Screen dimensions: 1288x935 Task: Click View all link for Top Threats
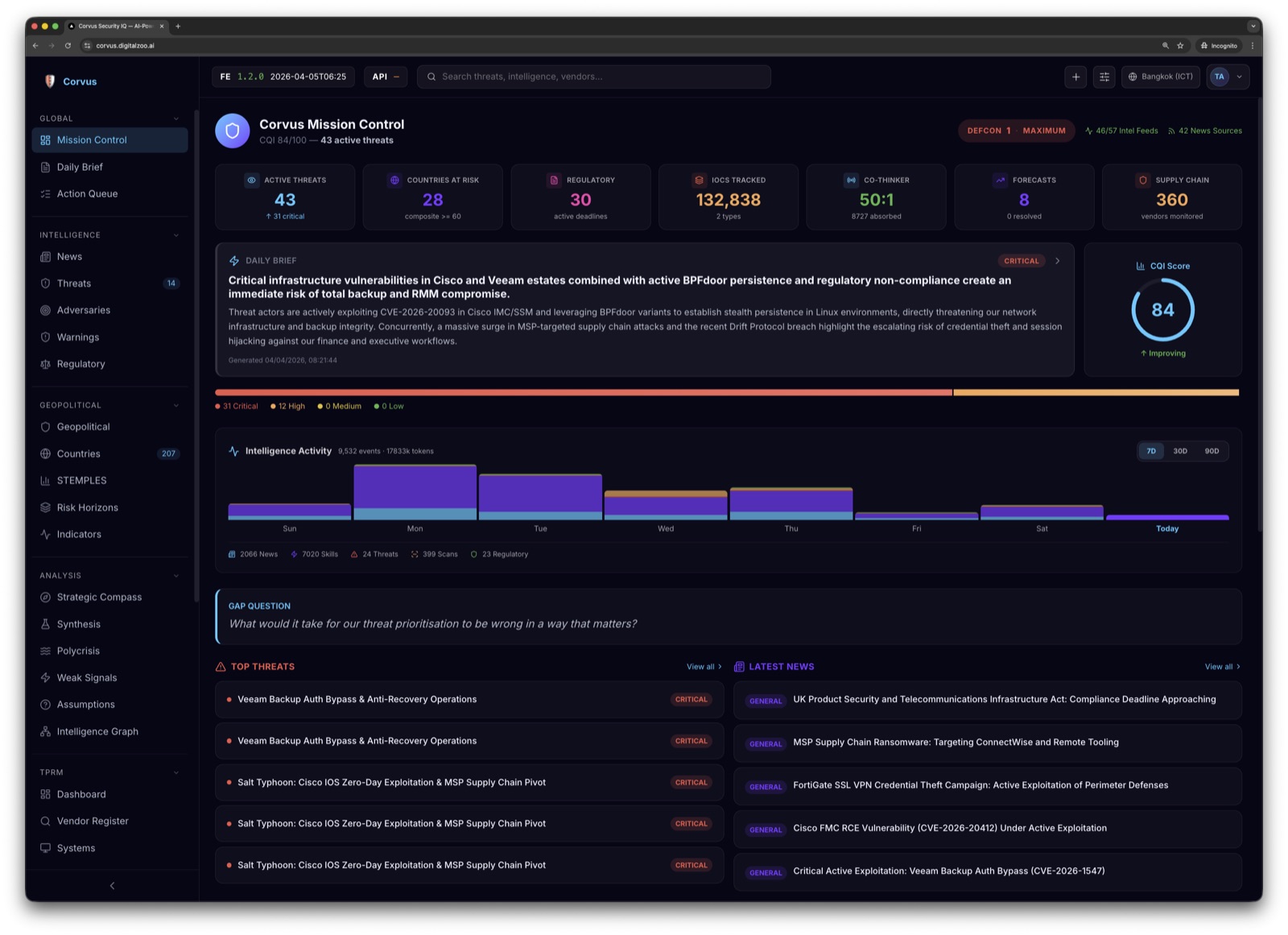[704, 667]
